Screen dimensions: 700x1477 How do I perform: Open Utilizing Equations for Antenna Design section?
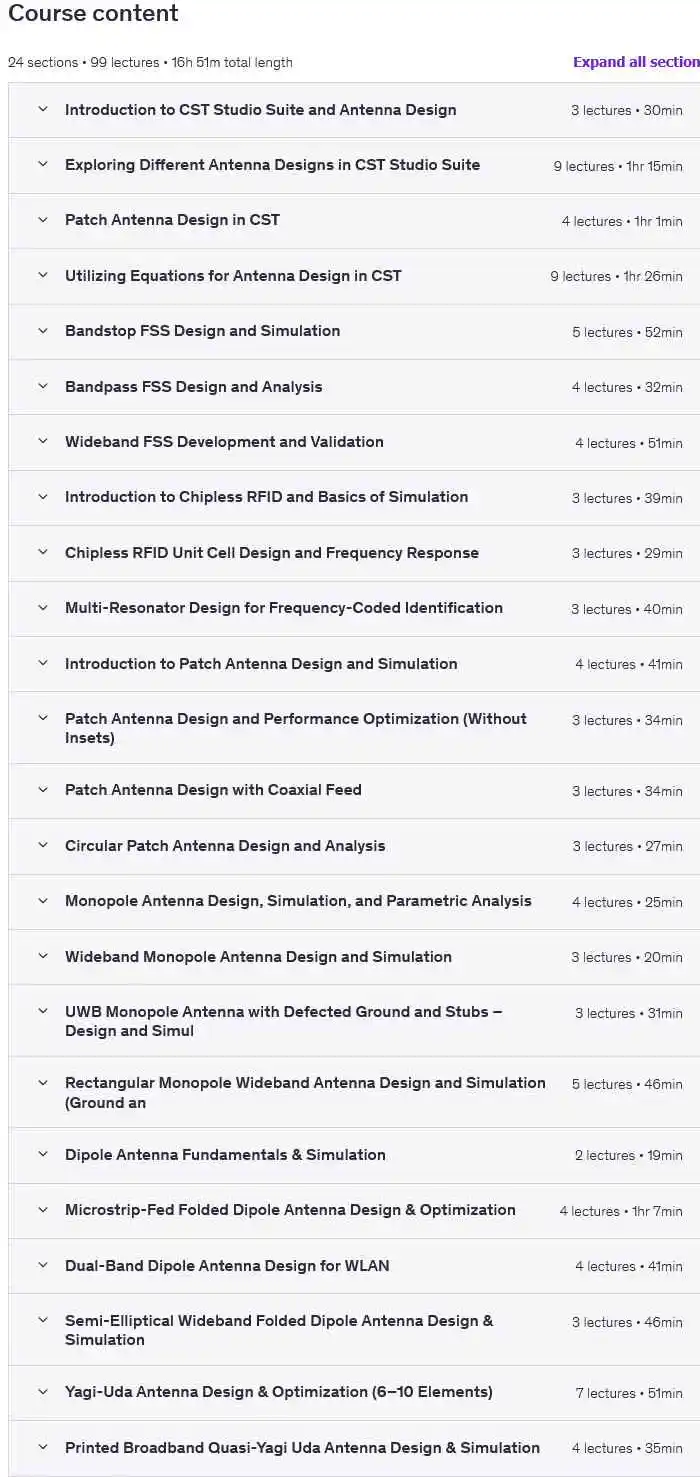tap(233, 276)
